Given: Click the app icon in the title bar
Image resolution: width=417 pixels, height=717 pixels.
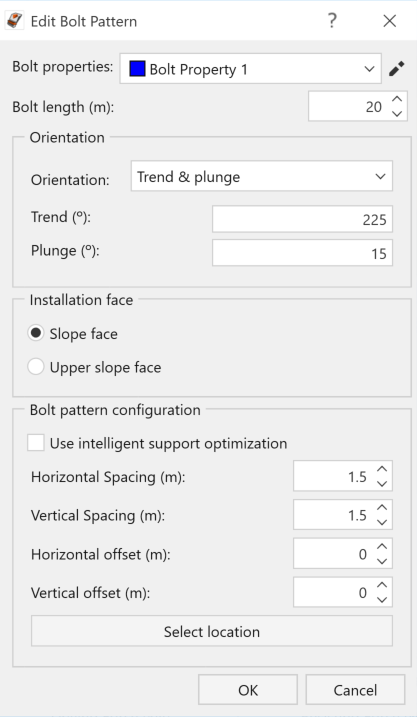Looking at the screenshot, I should coord(15,21).
